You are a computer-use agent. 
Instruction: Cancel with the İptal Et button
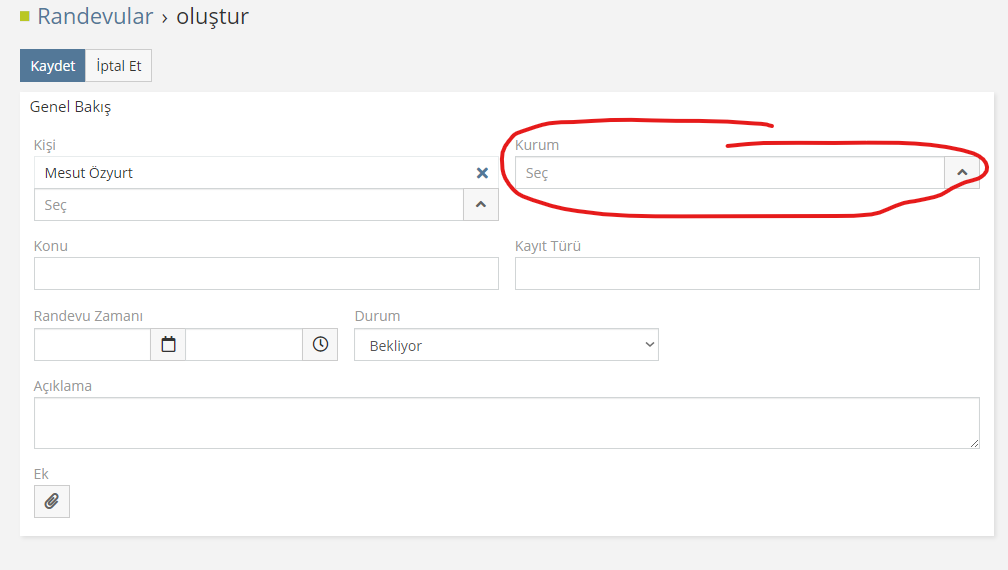(118, 66)
